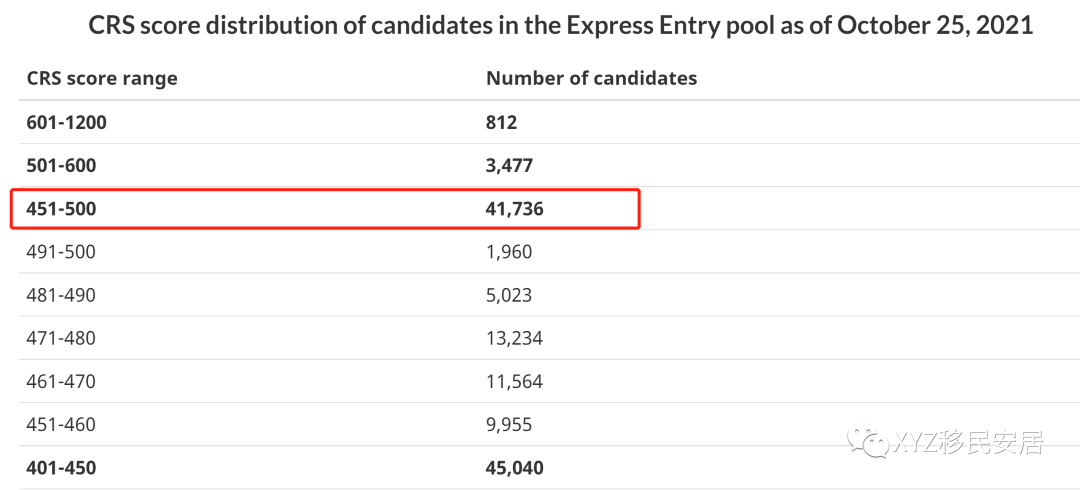Click the table title mentioning October 25, 2021

click(x=561, y=26)
